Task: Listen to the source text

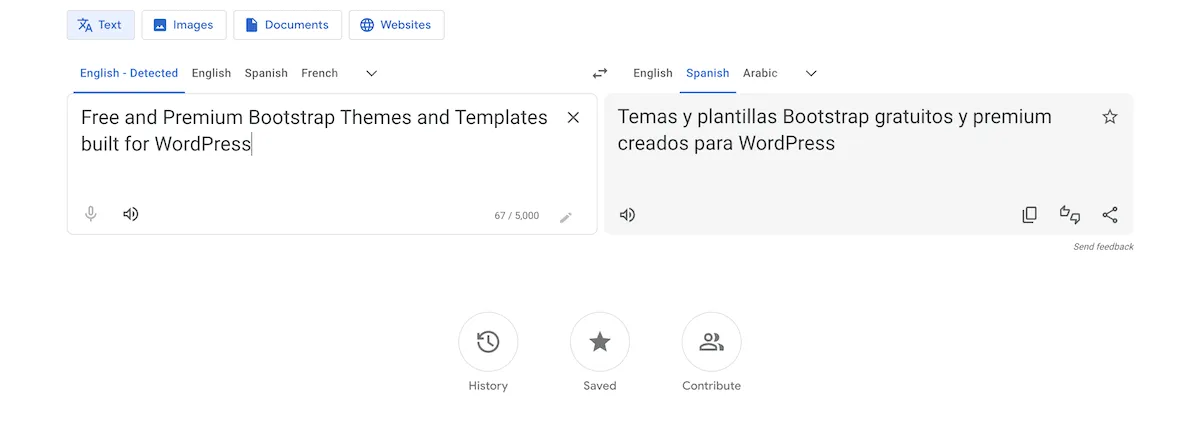Action: pyautogui.click(x=130, y=214)
